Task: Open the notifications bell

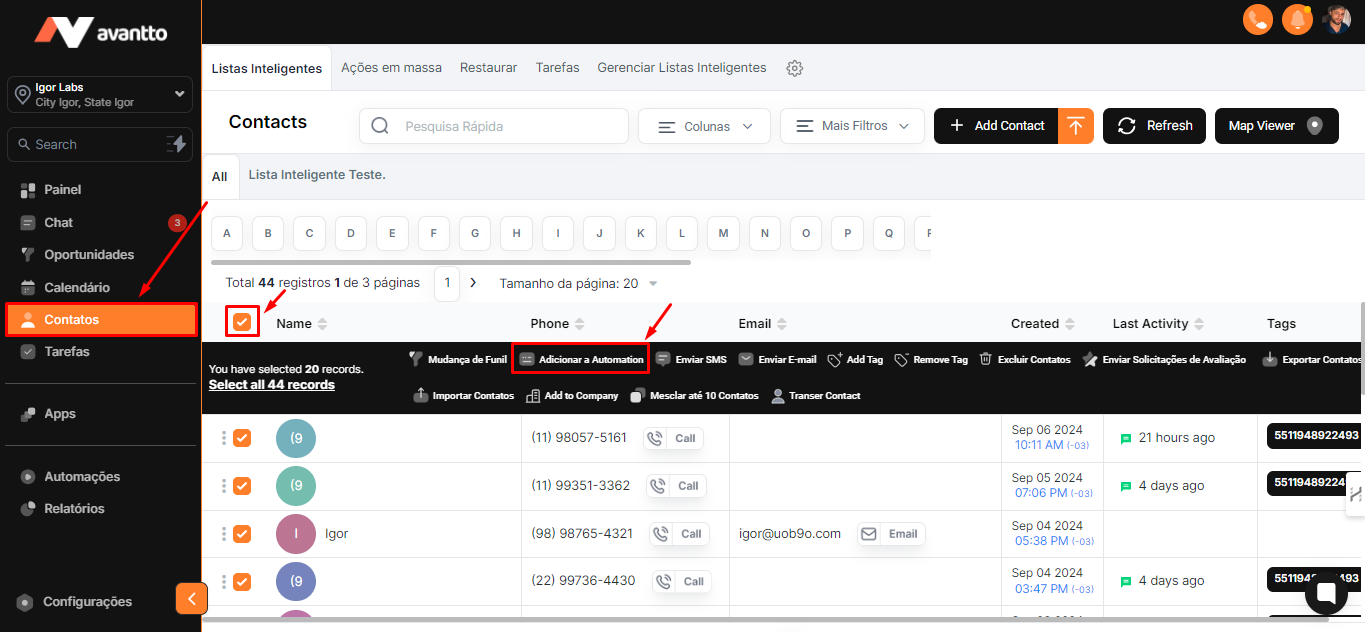Action: [x=1298, y=19]
